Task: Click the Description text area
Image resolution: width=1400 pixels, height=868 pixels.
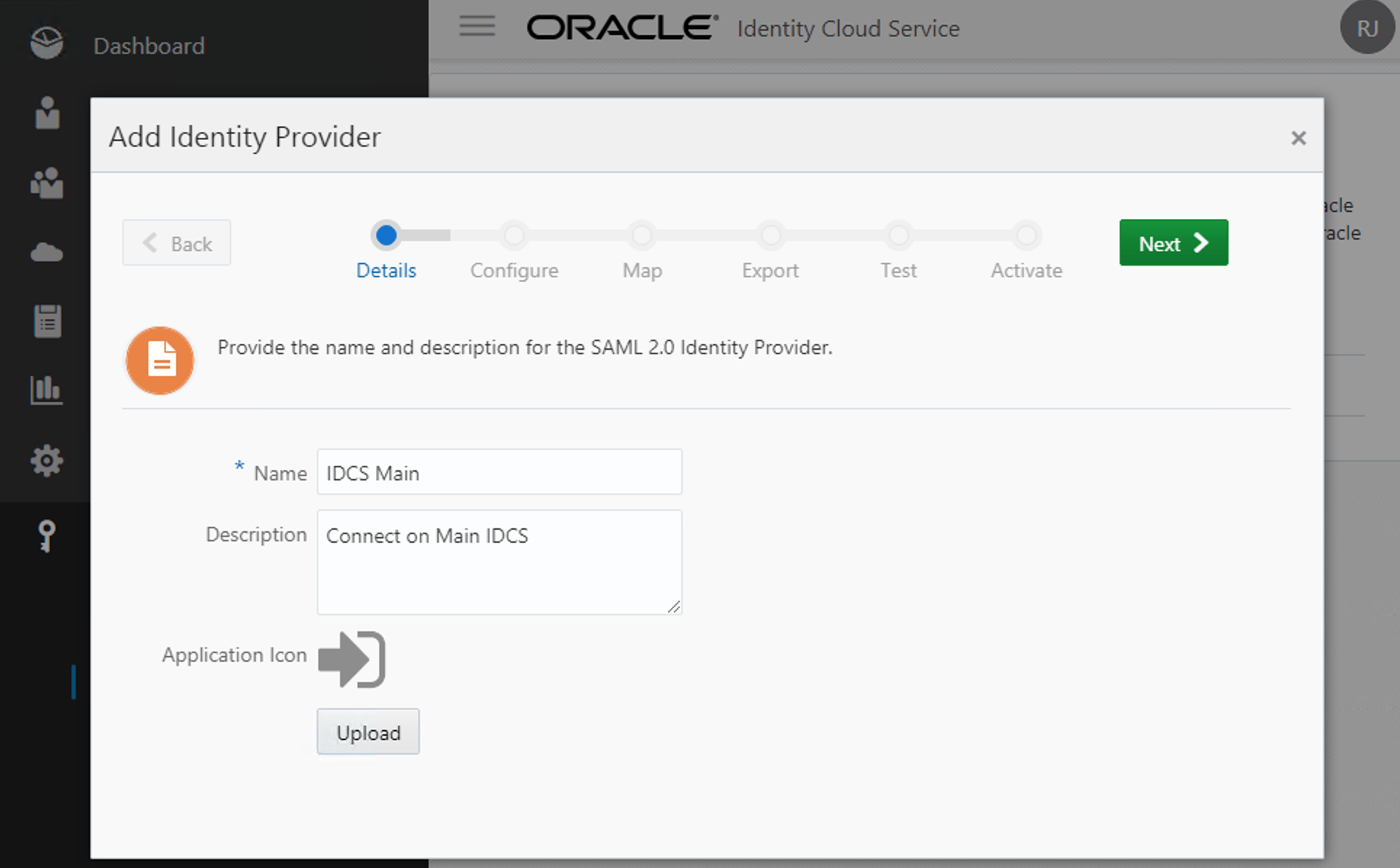Action: click(x=500, y=562)
